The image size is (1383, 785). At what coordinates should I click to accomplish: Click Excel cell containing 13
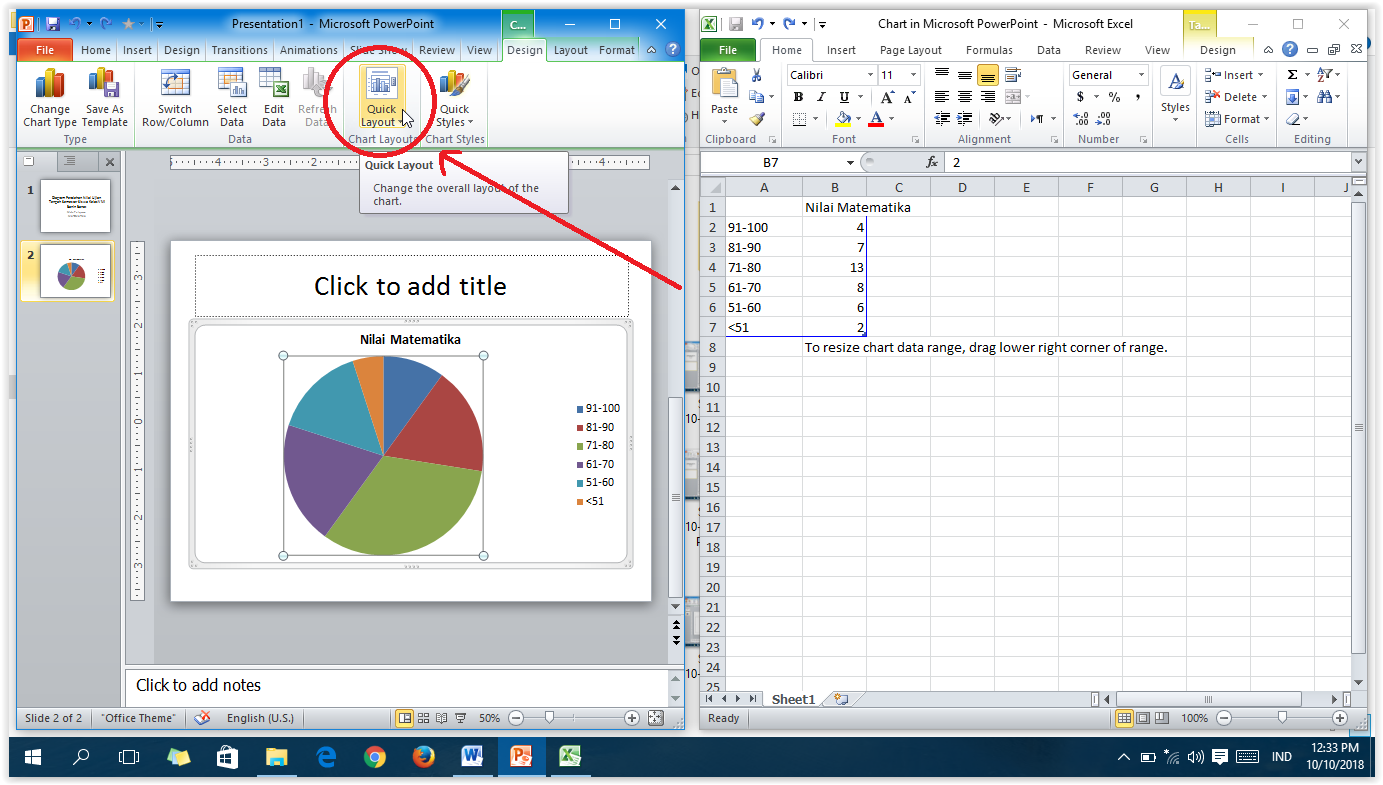point(834,267)
